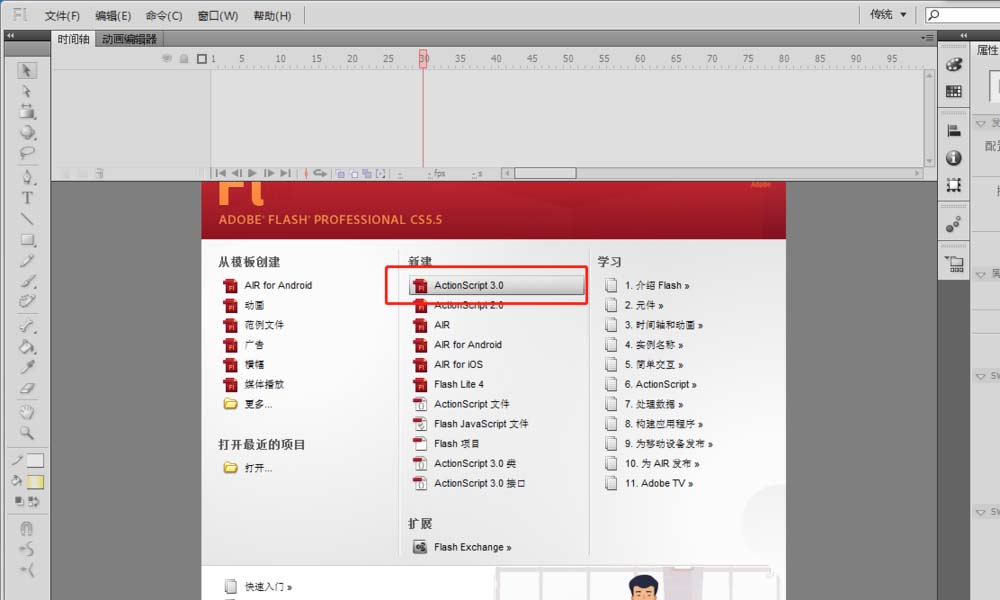Toggle onion skin in timeline
Screen dimensions: 1000x600
341,173
